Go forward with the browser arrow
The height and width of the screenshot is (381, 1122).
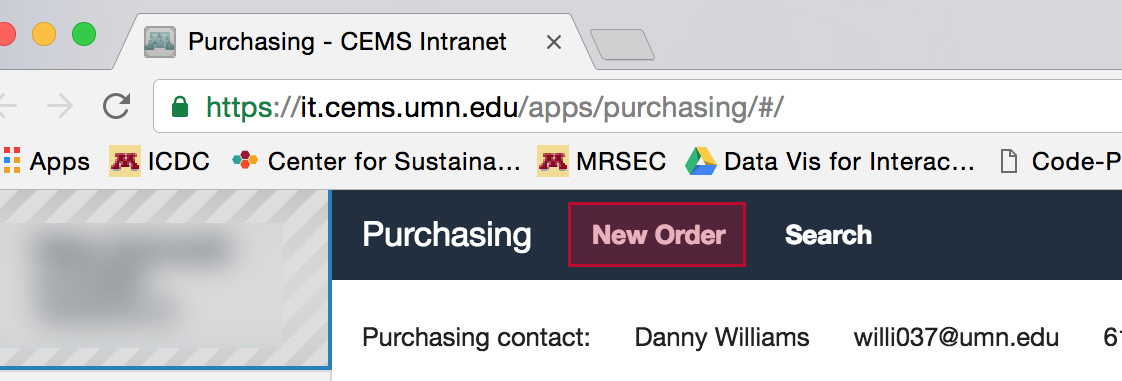point(61,107)
